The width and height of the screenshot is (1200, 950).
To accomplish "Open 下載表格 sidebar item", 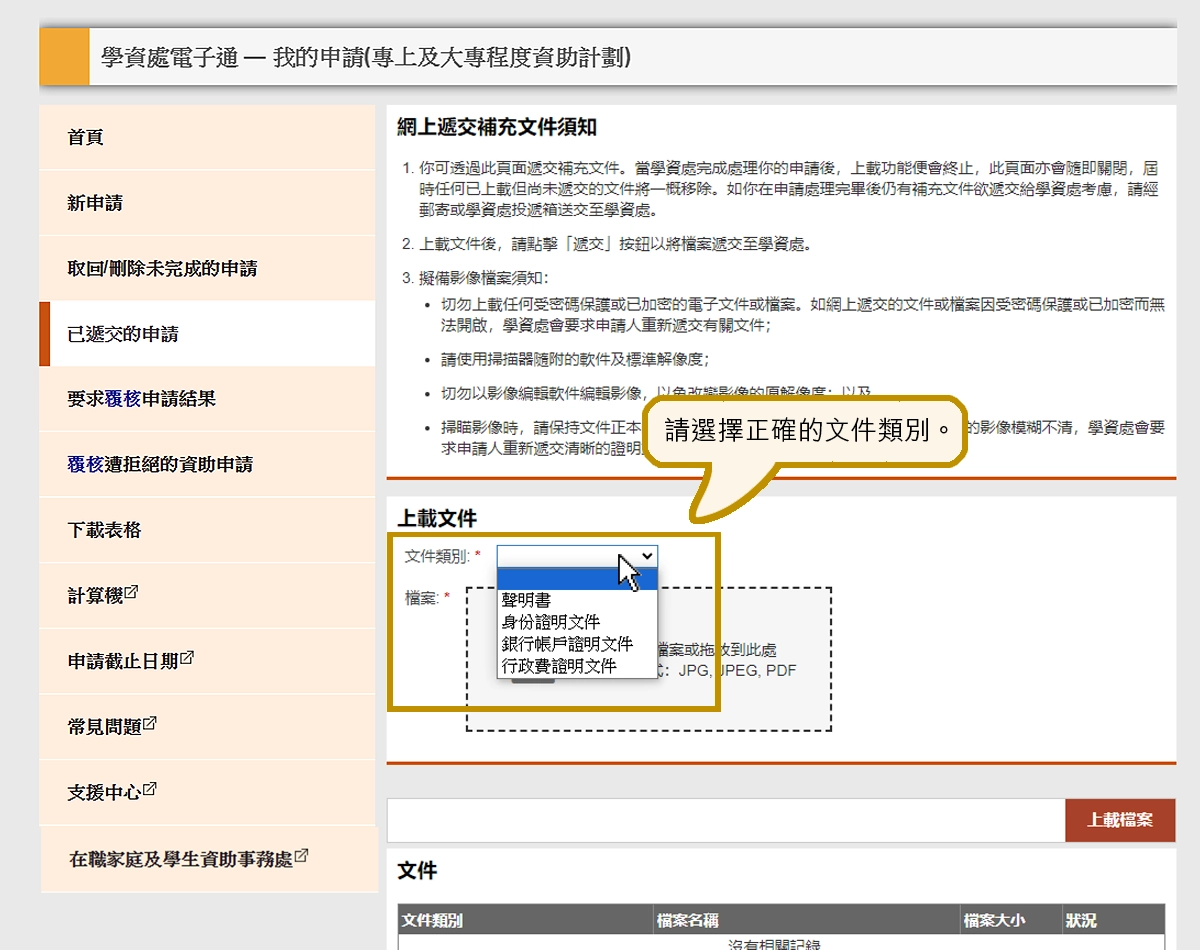I will click(104, 530).
